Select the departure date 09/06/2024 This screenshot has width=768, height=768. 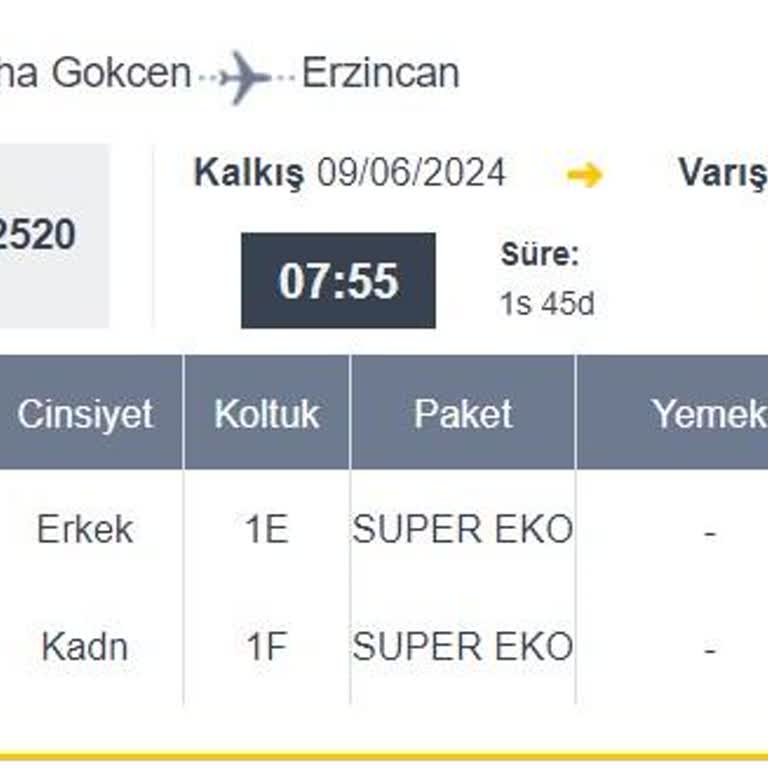411,174
